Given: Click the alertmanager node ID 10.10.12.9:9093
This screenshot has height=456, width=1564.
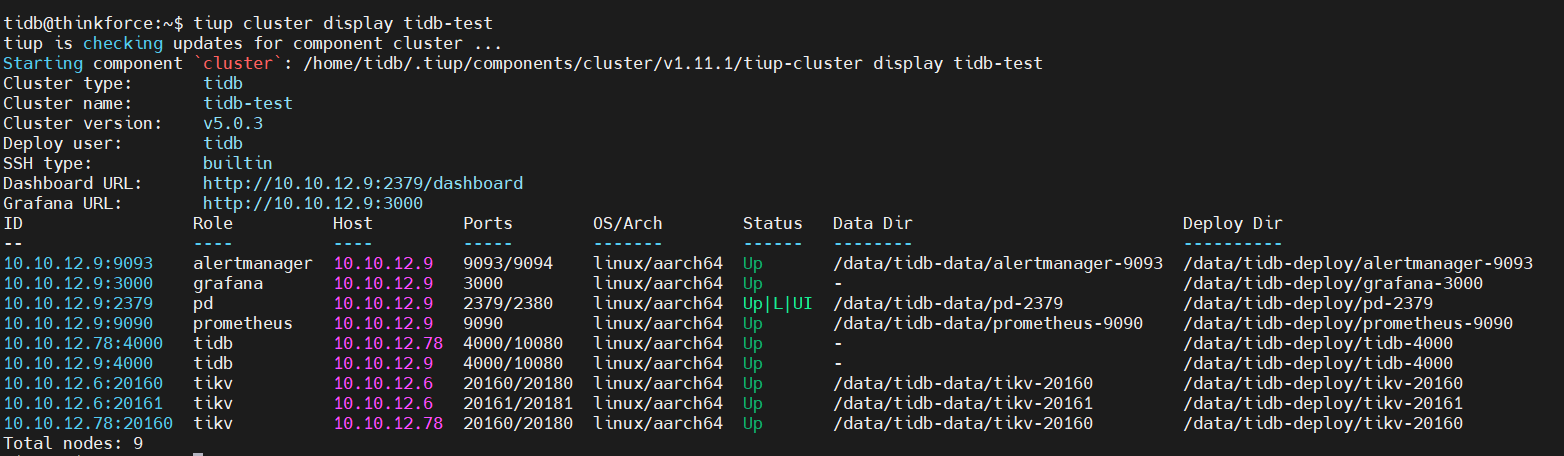Looking at the screenshot, I should pos(78,264).
